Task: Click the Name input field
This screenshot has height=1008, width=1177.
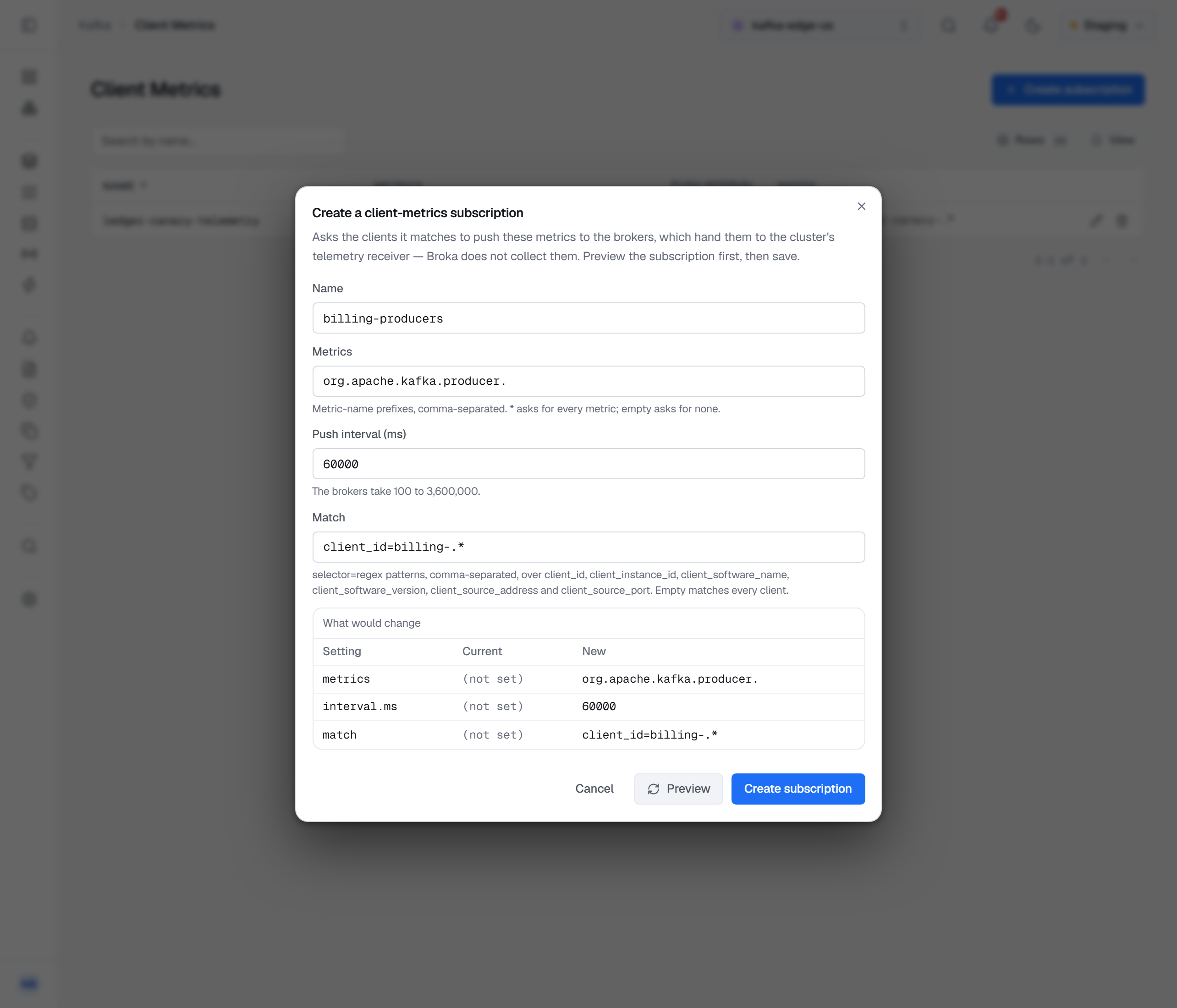Action: 588,318
